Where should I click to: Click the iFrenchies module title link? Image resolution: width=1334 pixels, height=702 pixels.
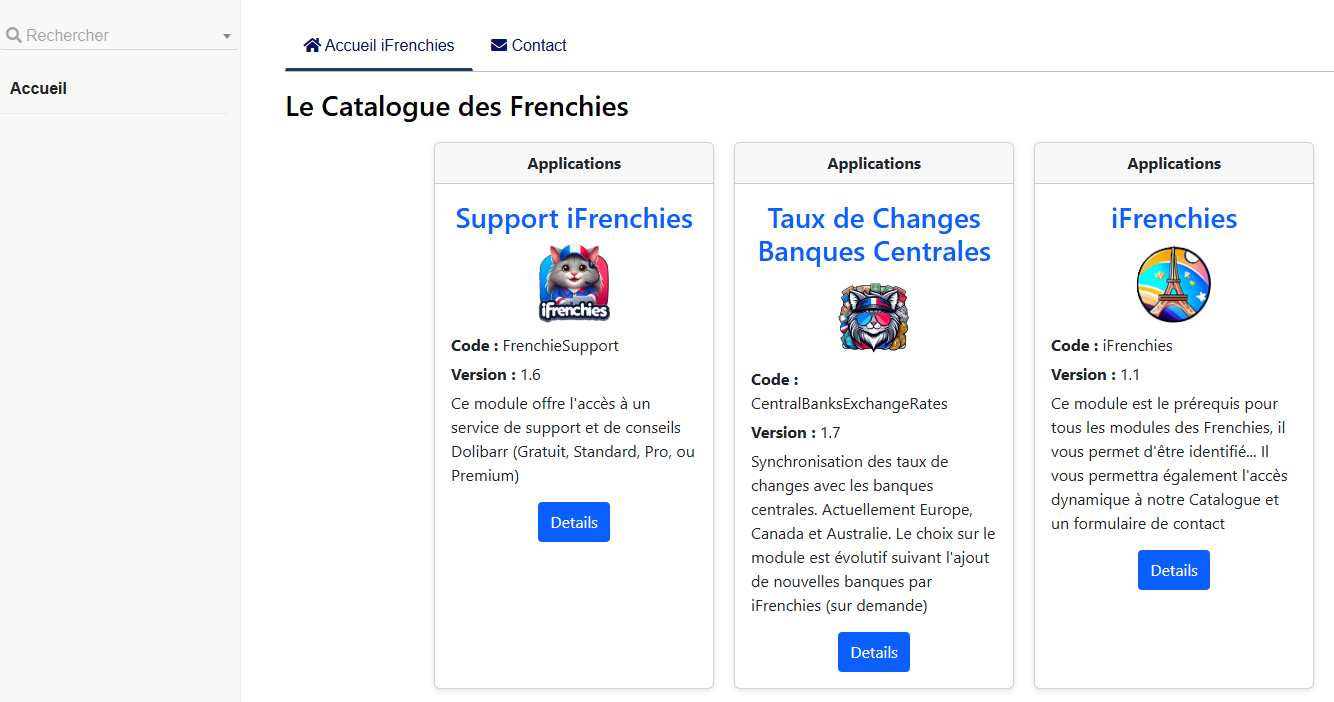tap(1174, 218)
